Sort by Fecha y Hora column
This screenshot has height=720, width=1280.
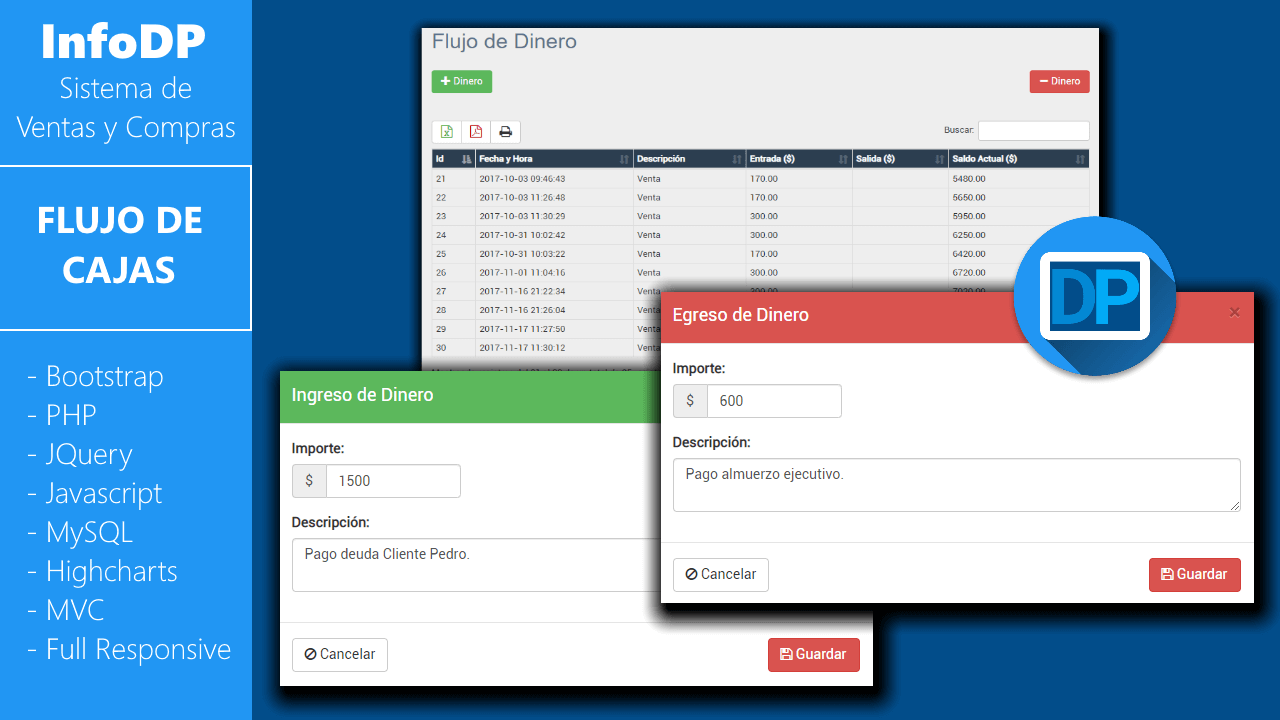click(x=554, y=159)
